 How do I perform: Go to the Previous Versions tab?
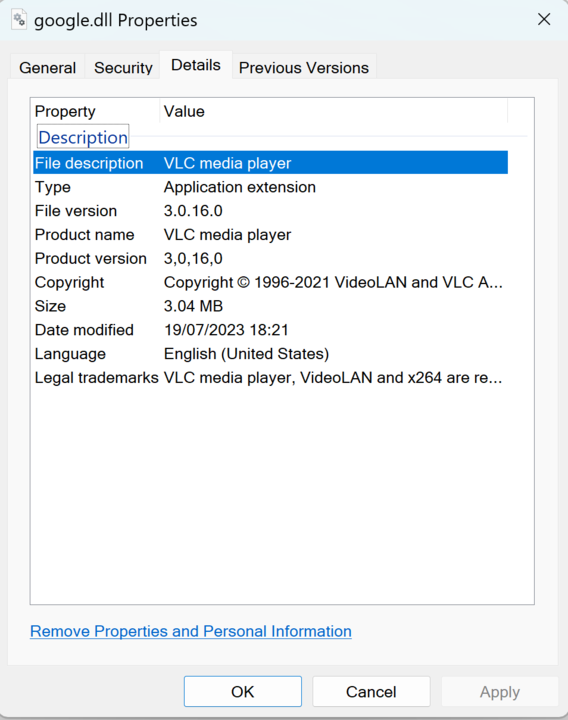[x=304, y=68]
